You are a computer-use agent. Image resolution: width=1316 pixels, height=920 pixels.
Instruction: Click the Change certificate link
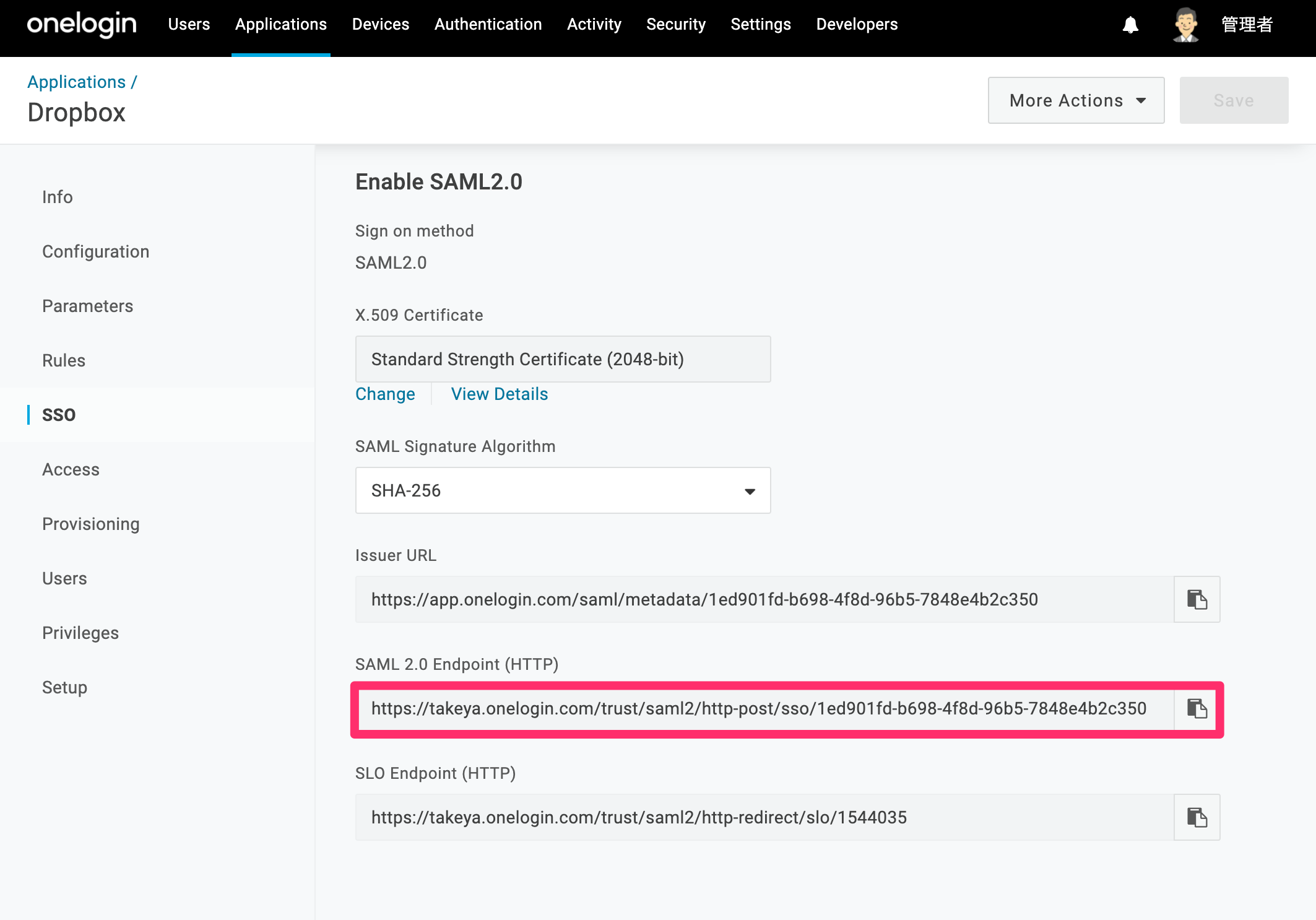click(385, 394)
